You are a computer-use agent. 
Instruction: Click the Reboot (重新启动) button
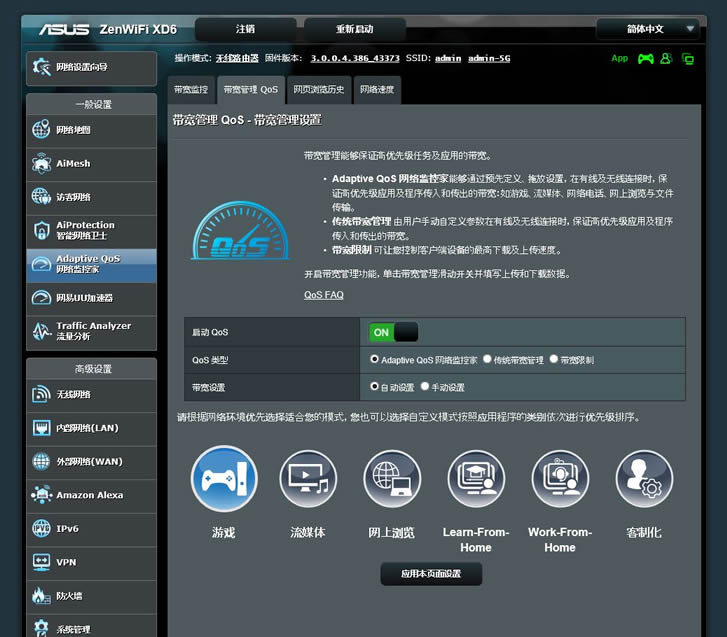355,29
